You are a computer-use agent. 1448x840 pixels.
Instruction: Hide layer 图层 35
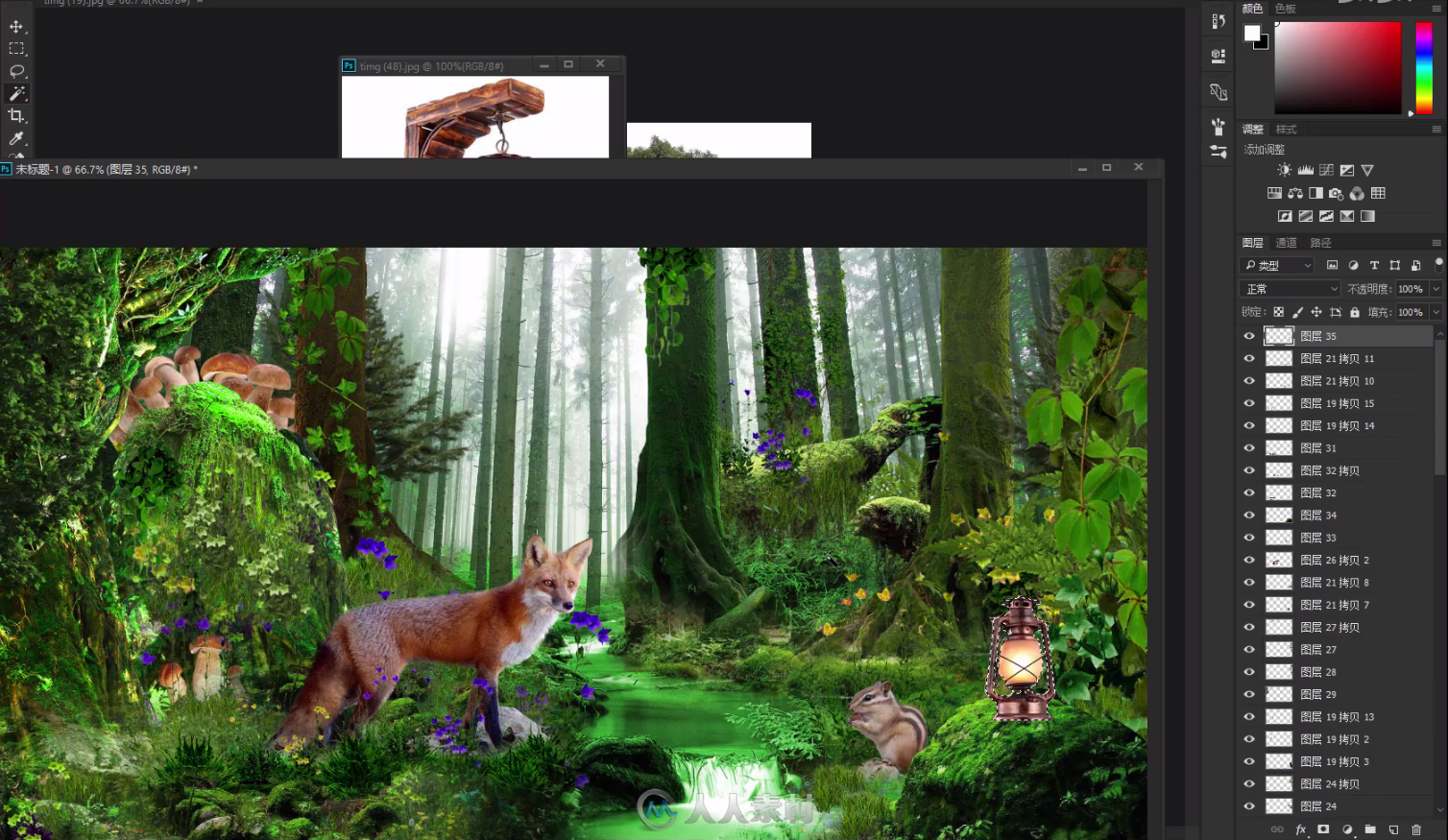coord(1249,336)
